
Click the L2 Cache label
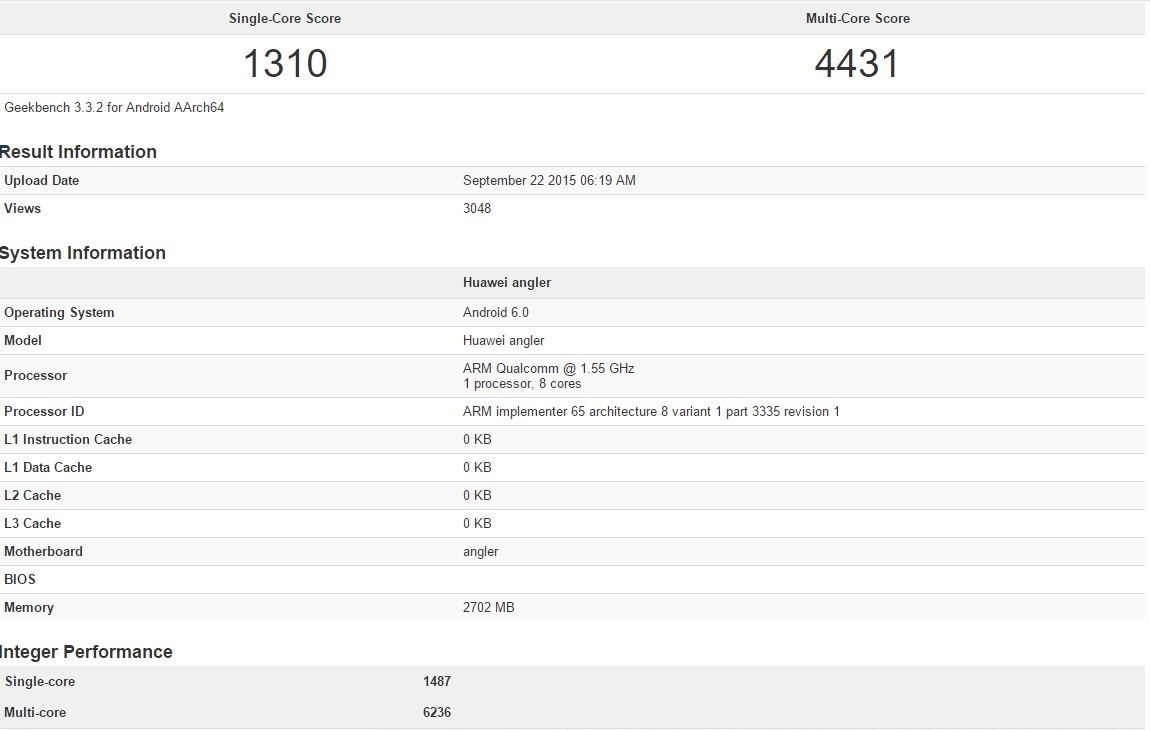pyautogui.click(x=32, y=495)
